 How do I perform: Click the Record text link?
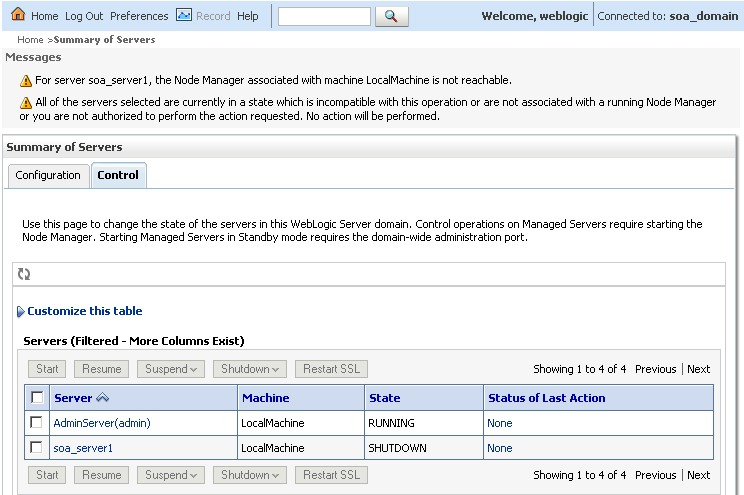(213, 16)
